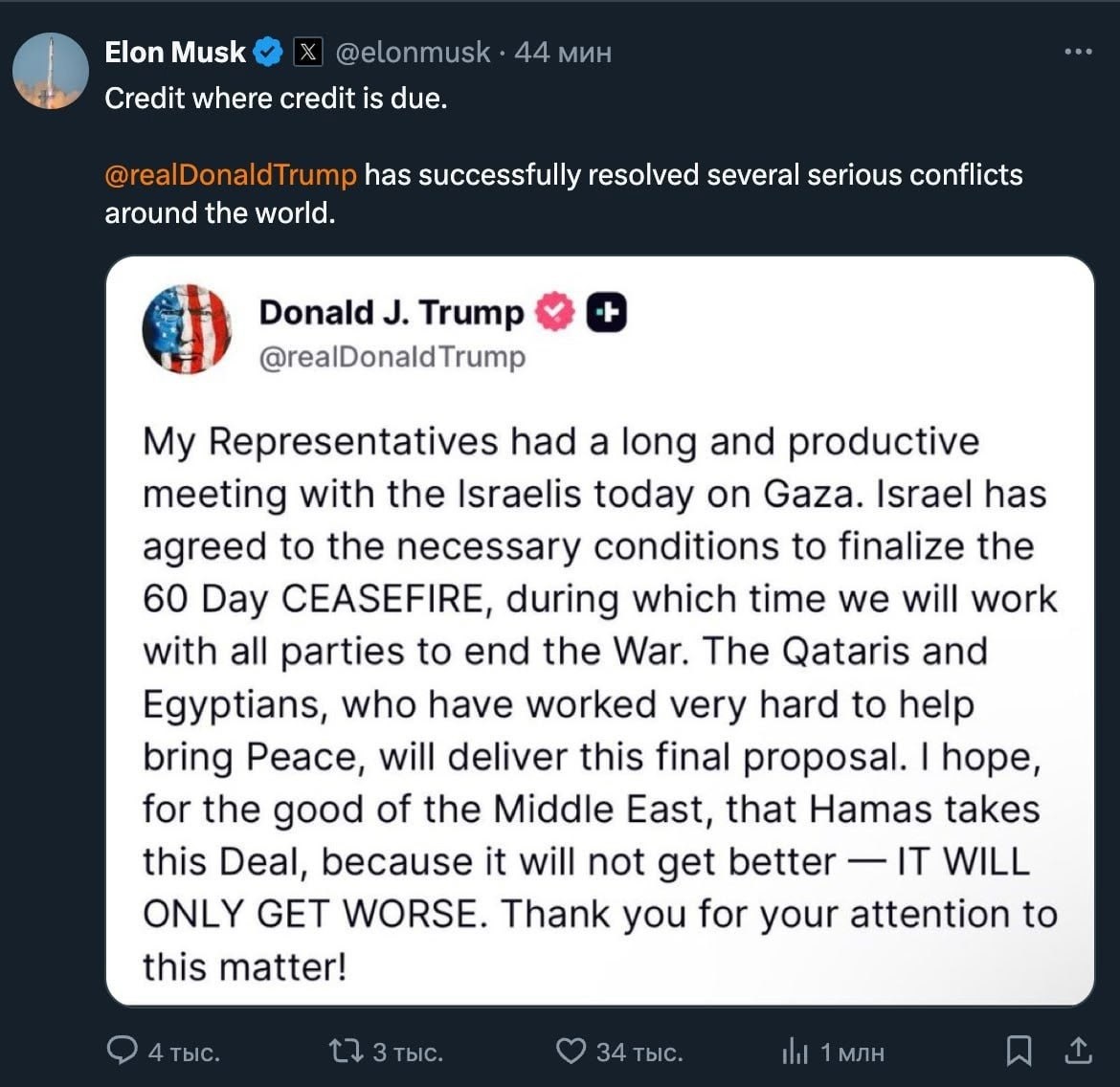Open Elon Musk's profile picture
This screenshot has height=1087, width=1120.
pyautogui.click(x=50, y=71)
